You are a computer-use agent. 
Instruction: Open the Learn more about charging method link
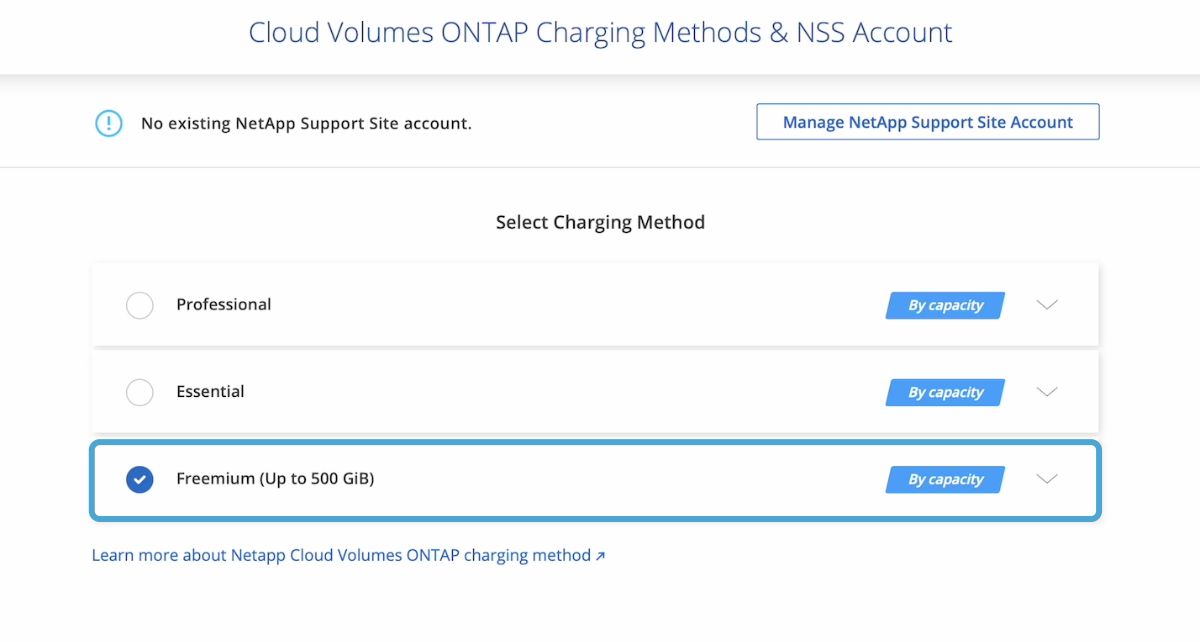(340, 555)
